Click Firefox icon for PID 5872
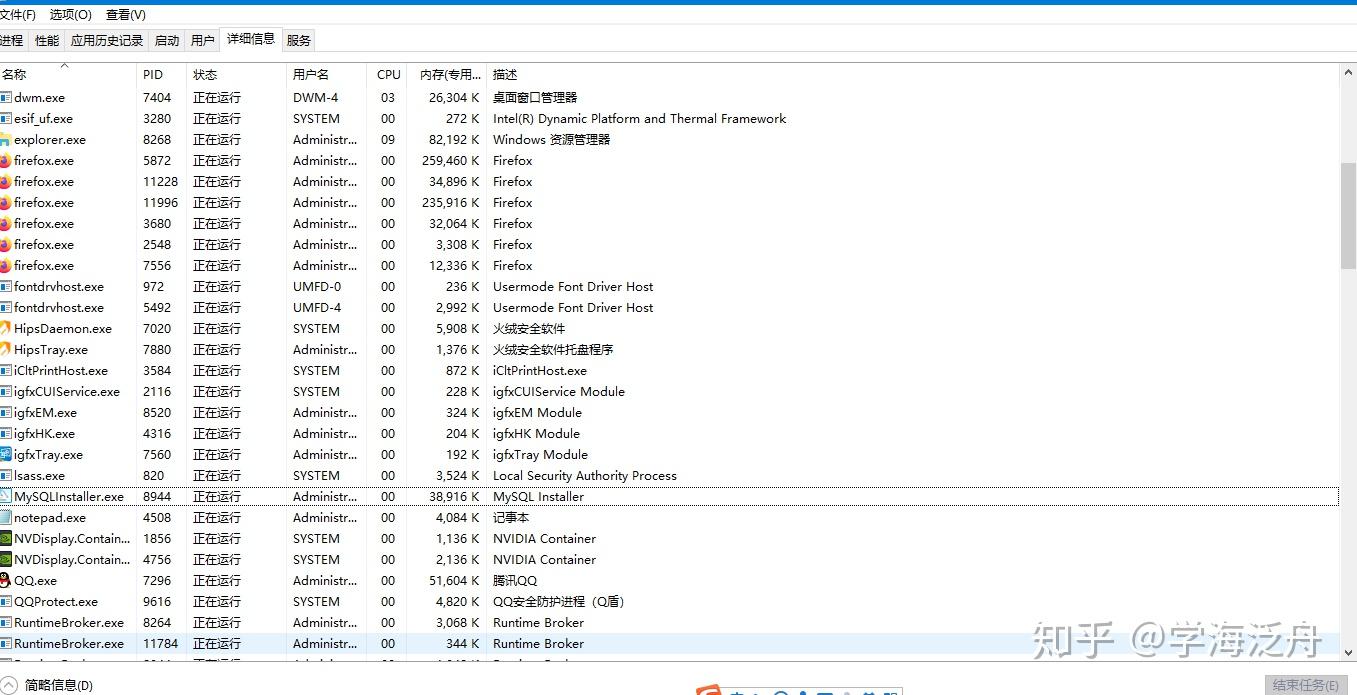 (x=5, y=160)
